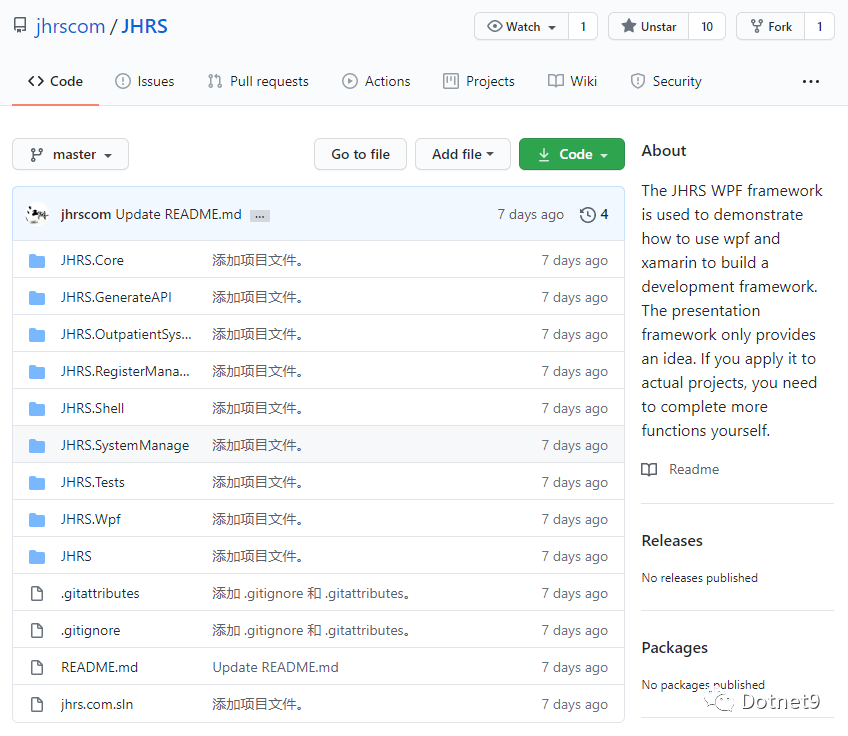Viewport: 848px width, 736px height.
Task: Open the Packages section heading
Action: click(x=674, y=647)
